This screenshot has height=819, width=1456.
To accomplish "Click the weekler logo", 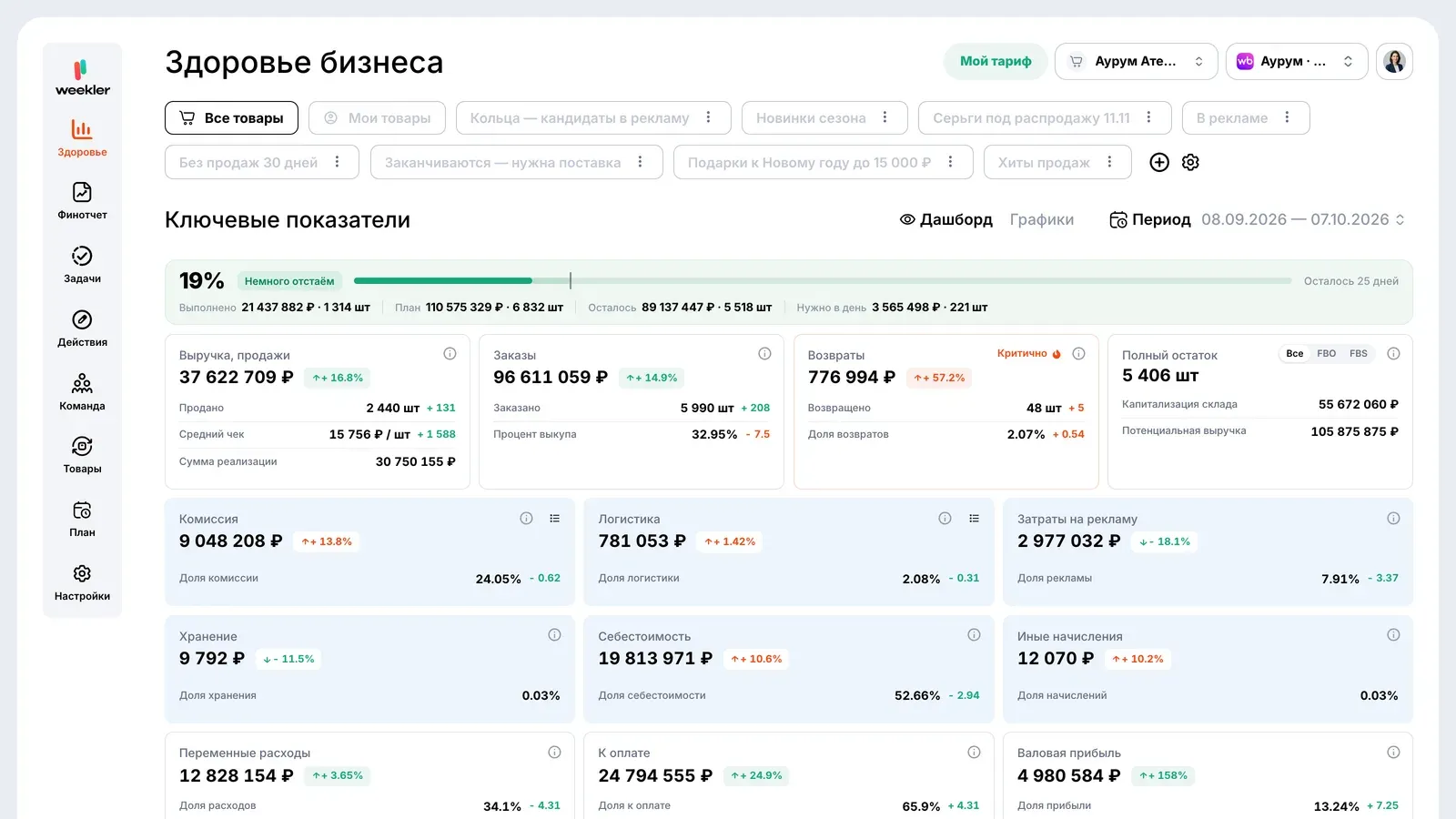I will (82, 77).
